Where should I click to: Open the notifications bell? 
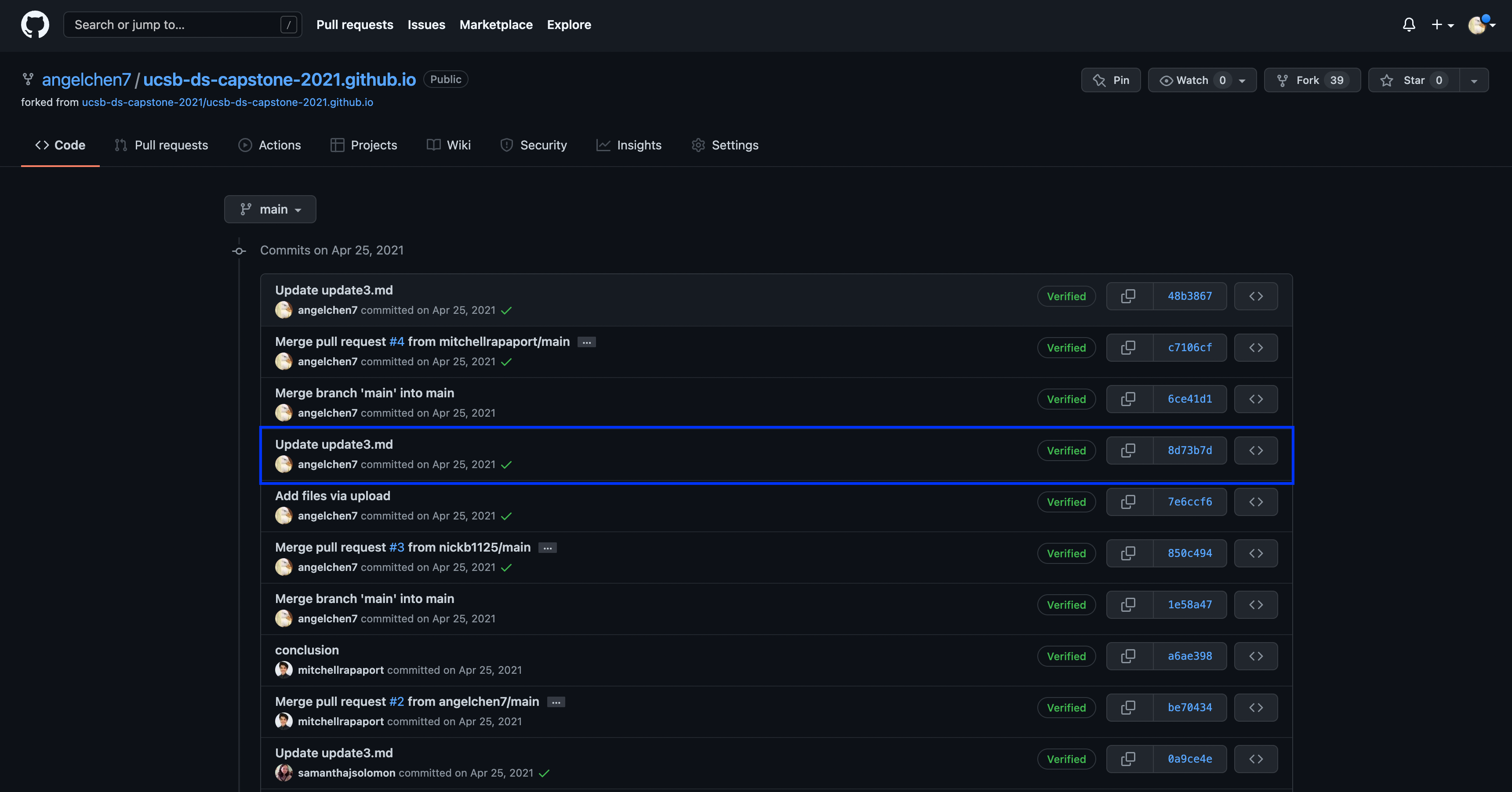coord(1409,25)
